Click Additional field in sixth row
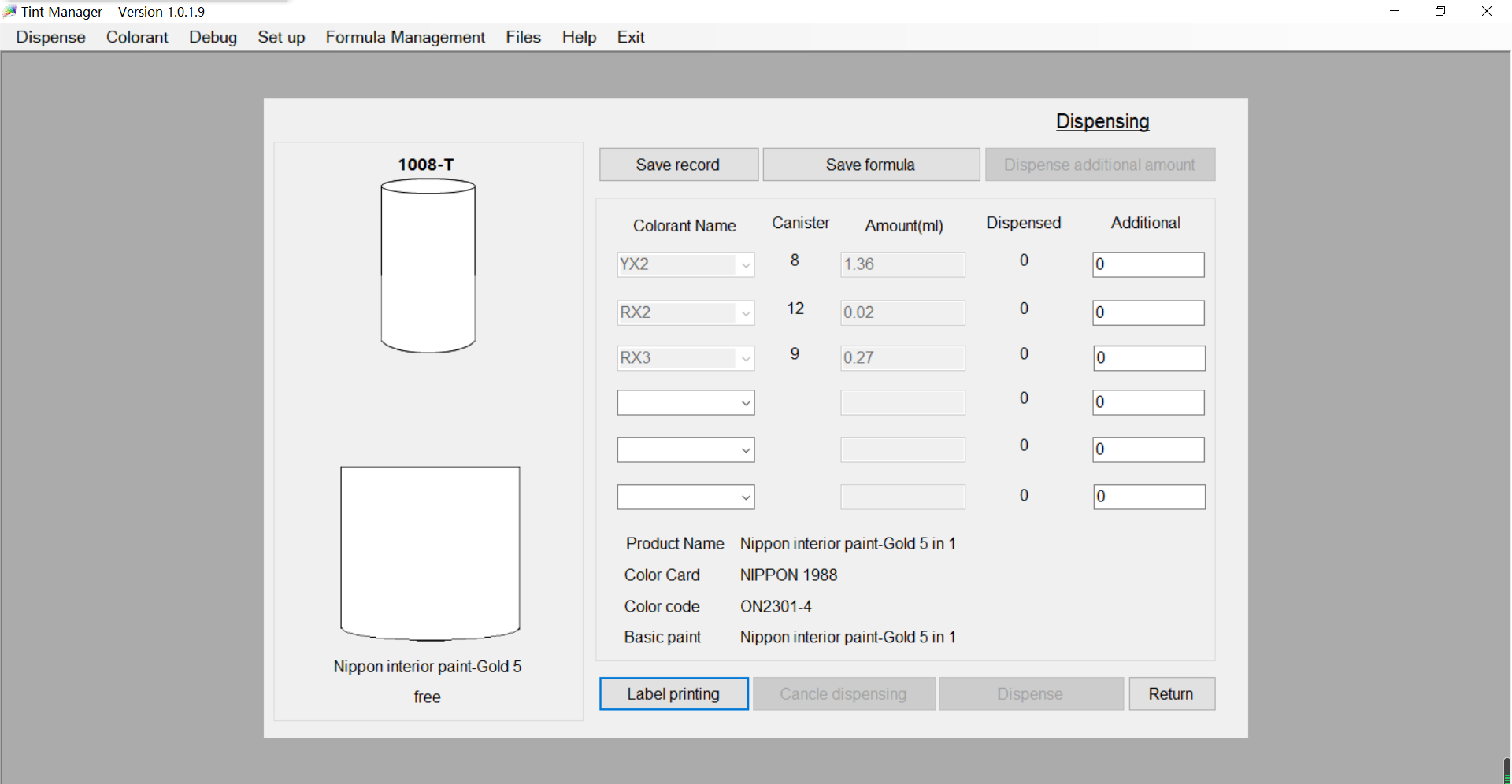Viewport: 1512px width, 784px height. point(1149,497)
